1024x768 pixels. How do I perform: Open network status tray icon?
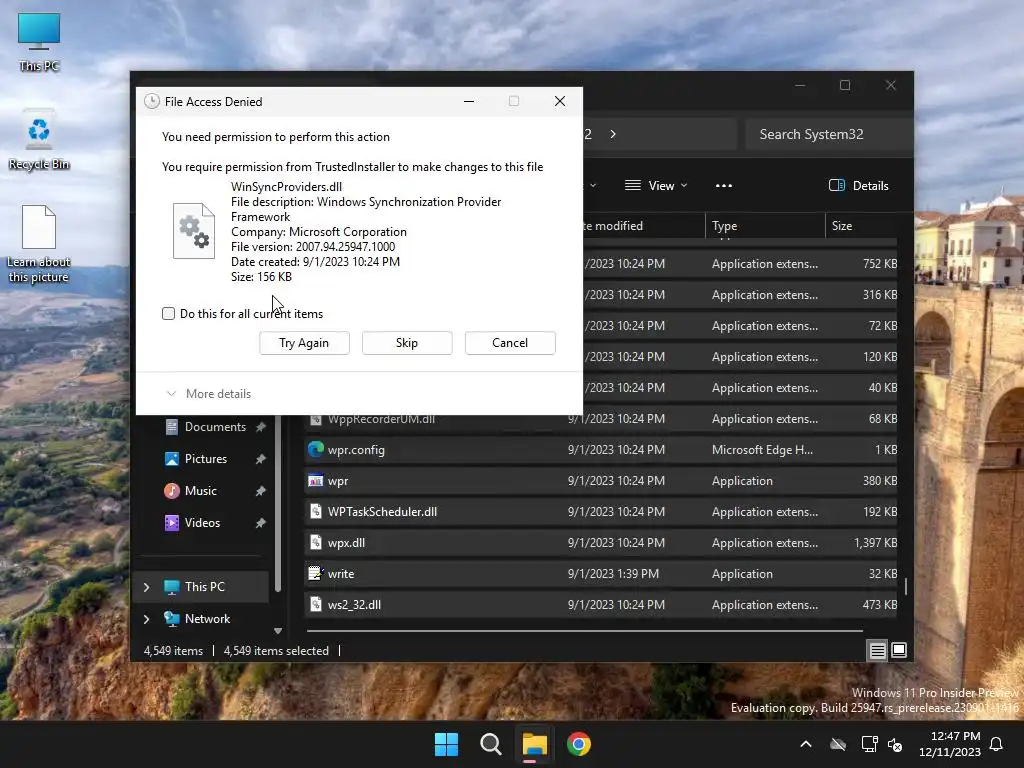point(869,744)
